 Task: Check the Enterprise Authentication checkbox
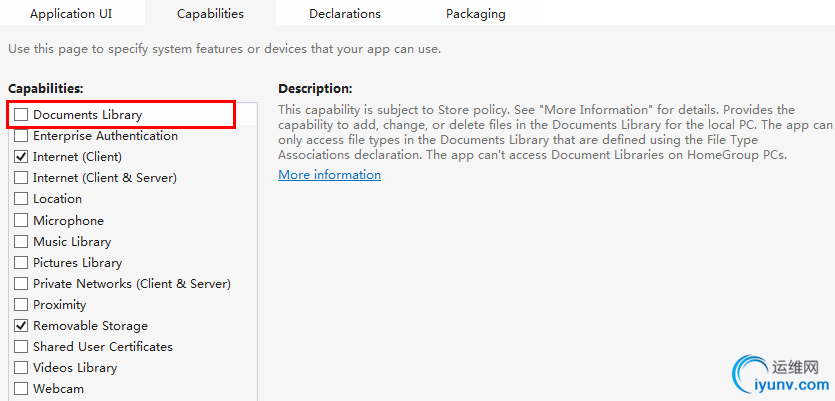pos(21,136)
